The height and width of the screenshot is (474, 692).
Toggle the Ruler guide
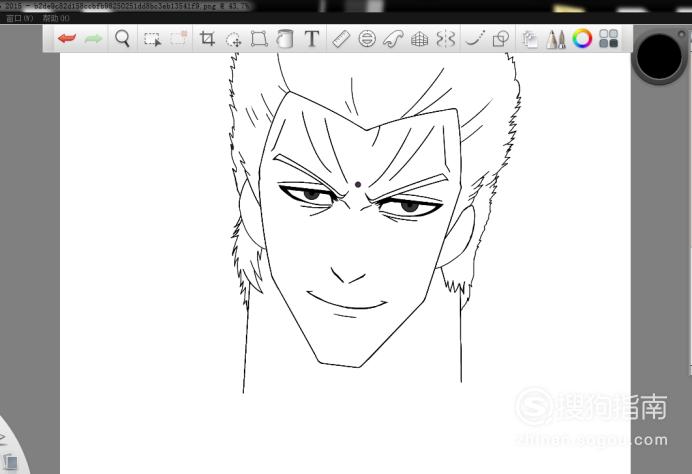click(341, 39)
